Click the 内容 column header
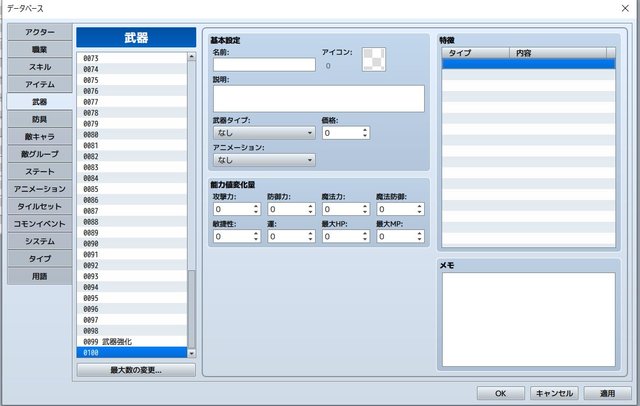 [x=558, y=53]
